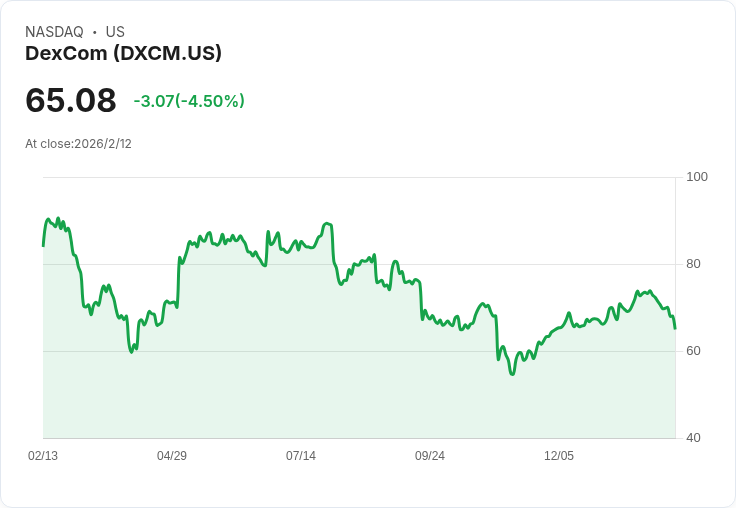Screen dimensions: 736x508
Task: Select the 04/29 date on the x-axis
Action: 172,455
